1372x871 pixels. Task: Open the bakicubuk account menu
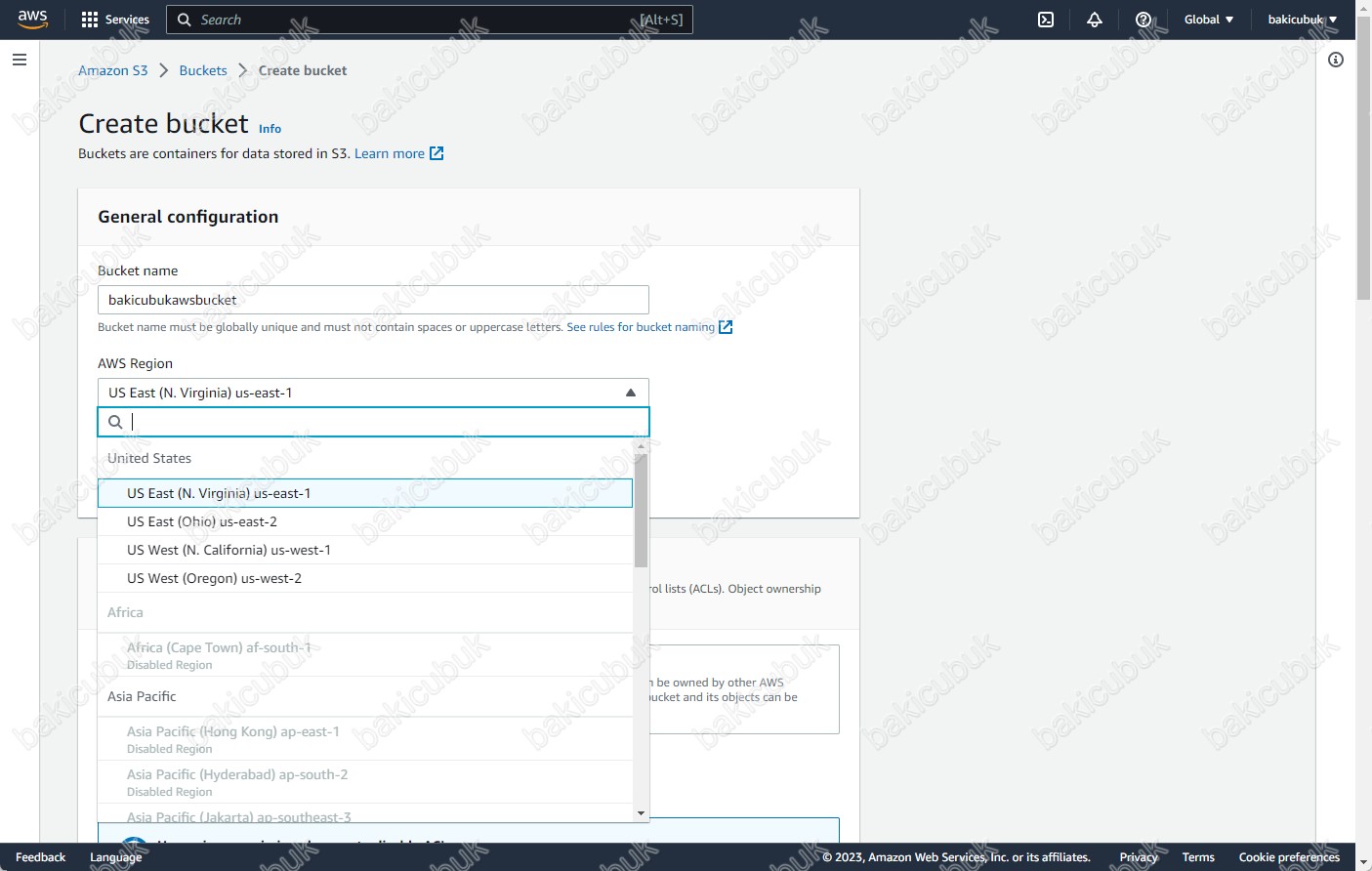point(1303,20)
